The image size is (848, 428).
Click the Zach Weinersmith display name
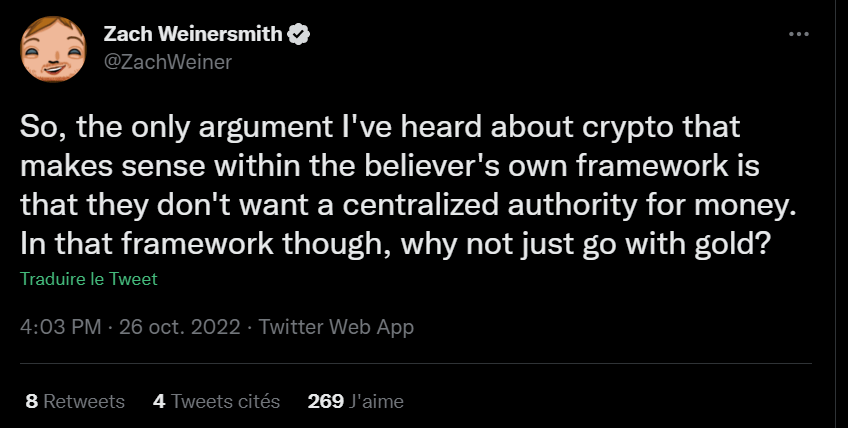pos(193,36)
